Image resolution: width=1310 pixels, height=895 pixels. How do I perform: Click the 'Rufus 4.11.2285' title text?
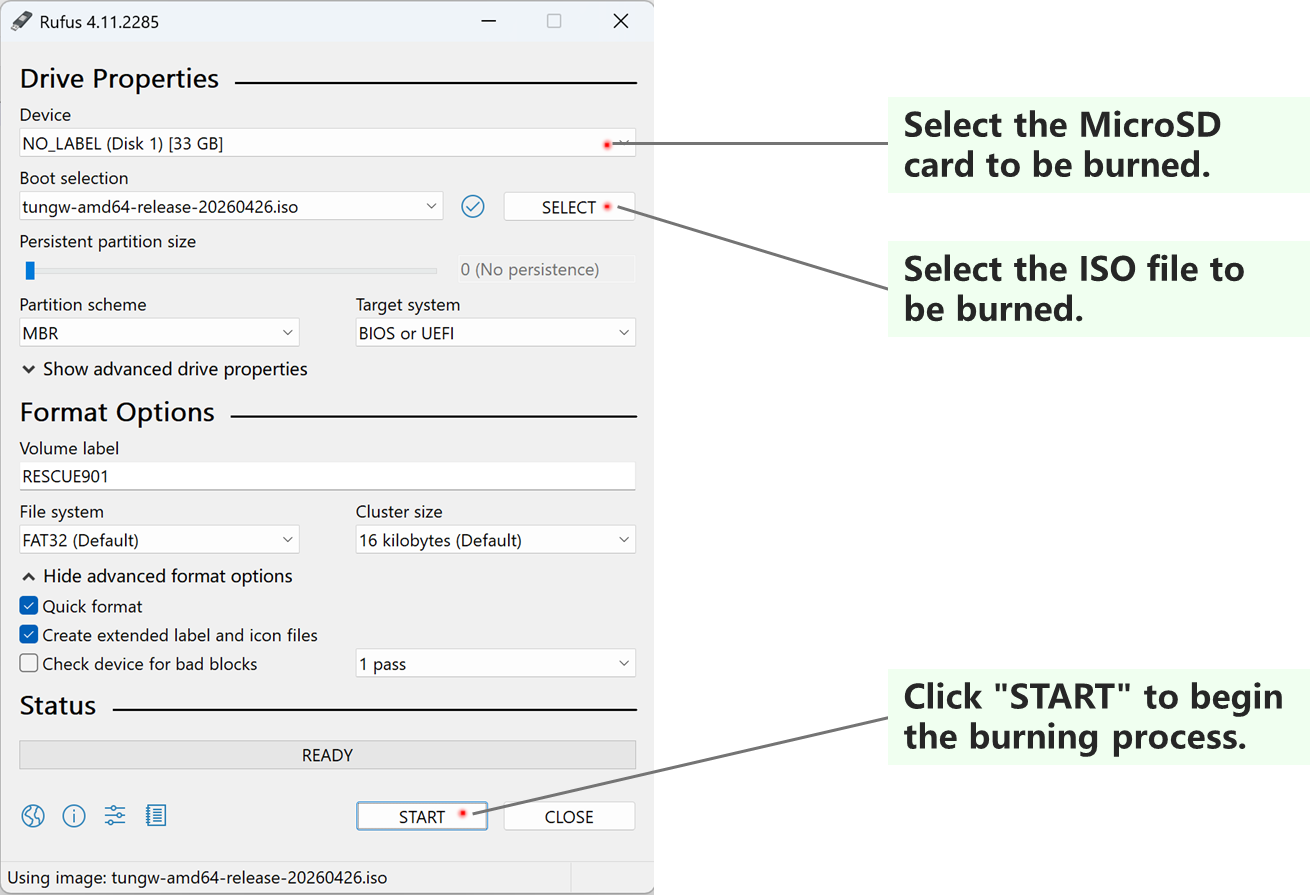(99, 21)
